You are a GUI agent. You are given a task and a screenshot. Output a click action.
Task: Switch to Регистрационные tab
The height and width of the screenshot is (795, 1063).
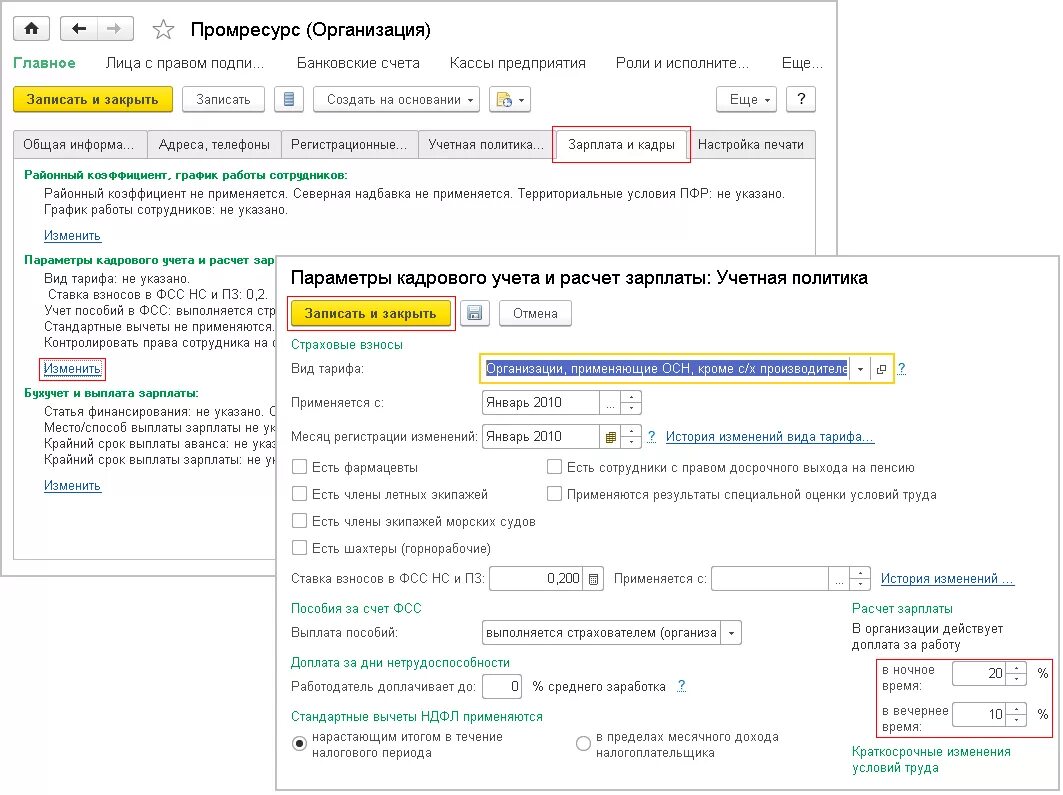pyautogui.click(x=349, y=144)
